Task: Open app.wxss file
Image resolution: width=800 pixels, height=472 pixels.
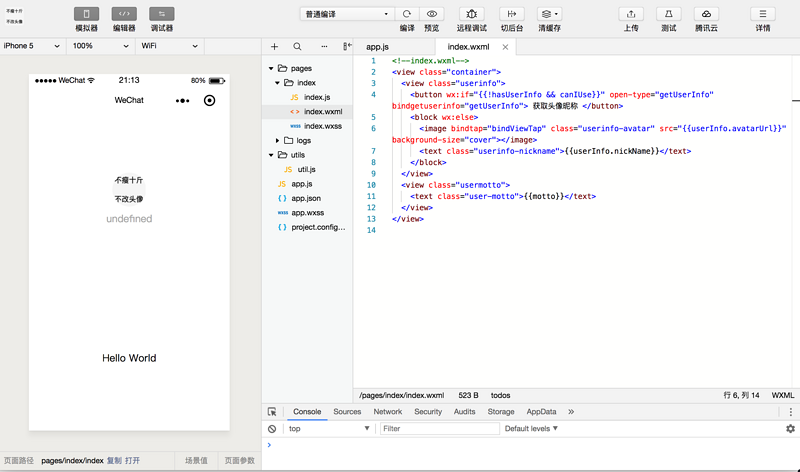Action: [307, 213]
